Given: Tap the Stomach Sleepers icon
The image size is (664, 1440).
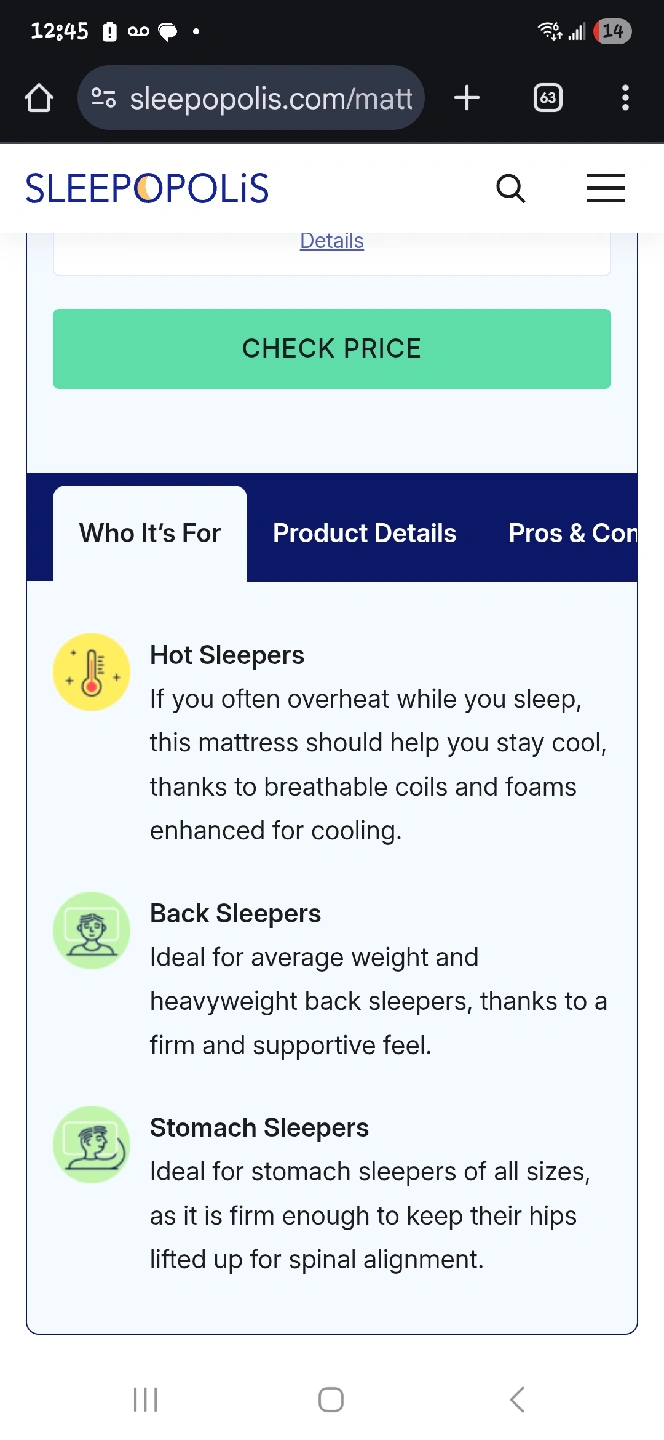Looking at the screenshot, I should click(x=91, y=1144).
